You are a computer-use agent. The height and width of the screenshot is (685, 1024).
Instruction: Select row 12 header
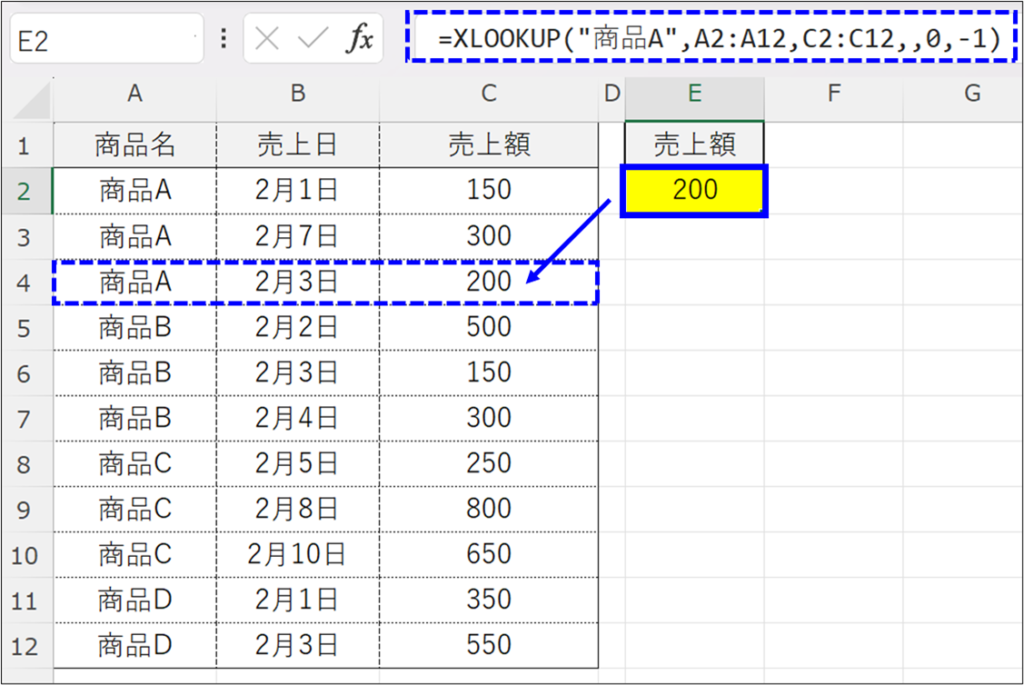(x=26, y=645)
